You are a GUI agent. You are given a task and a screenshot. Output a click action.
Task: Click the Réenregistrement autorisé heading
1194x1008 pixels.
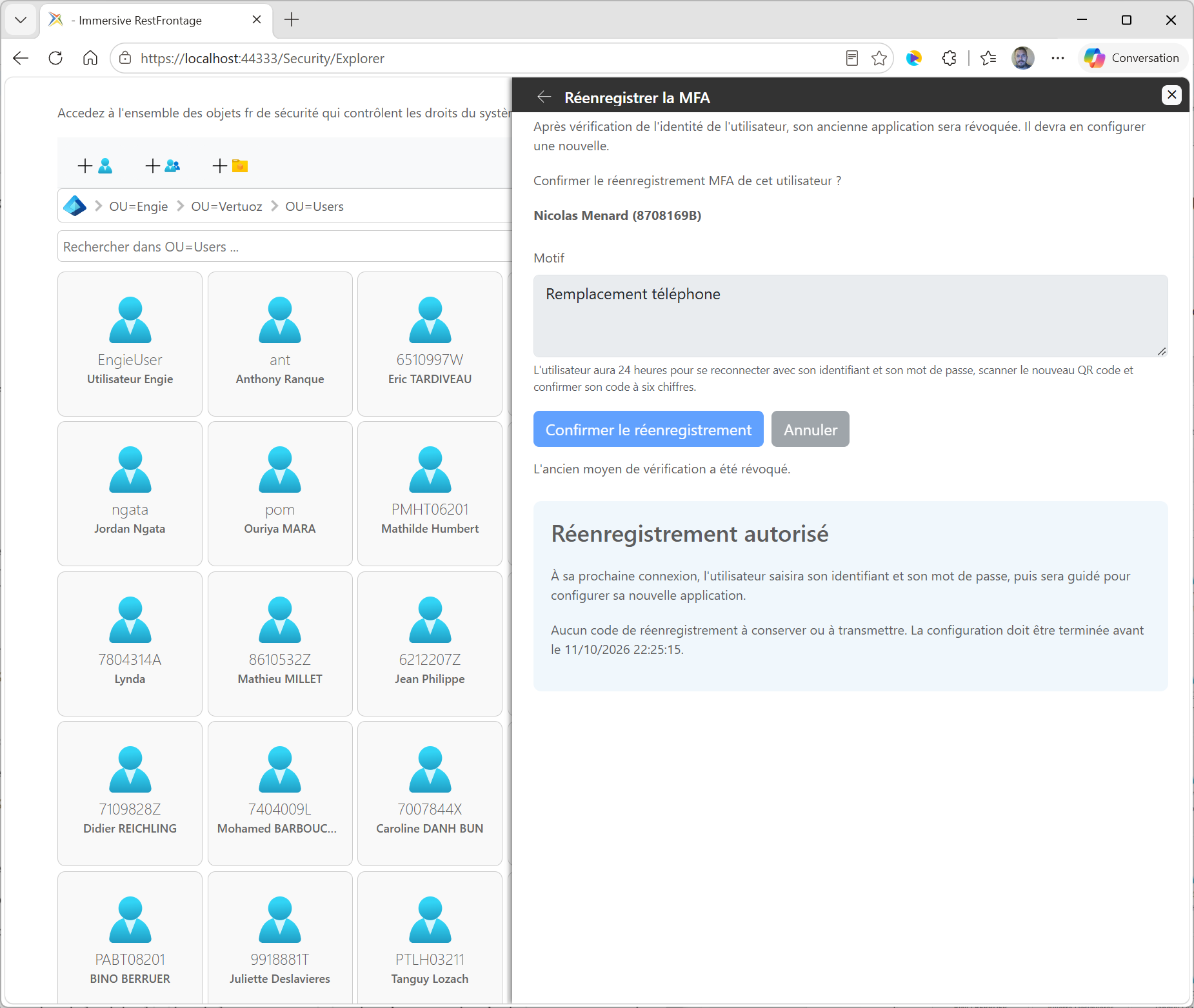coord(690,534)
